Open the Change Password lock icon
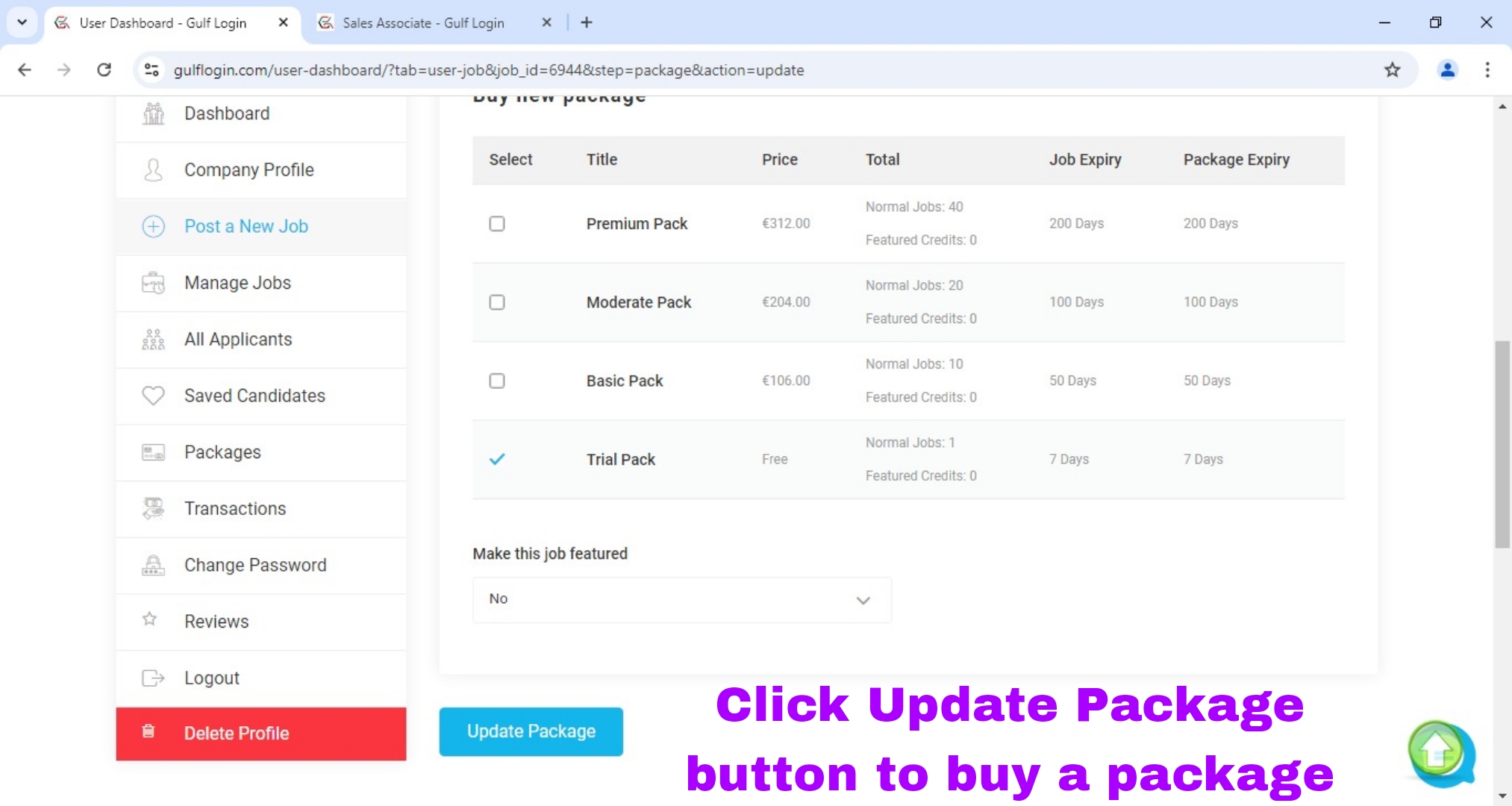Screen dimensions: 1512x806 click(x=152, y=565)
